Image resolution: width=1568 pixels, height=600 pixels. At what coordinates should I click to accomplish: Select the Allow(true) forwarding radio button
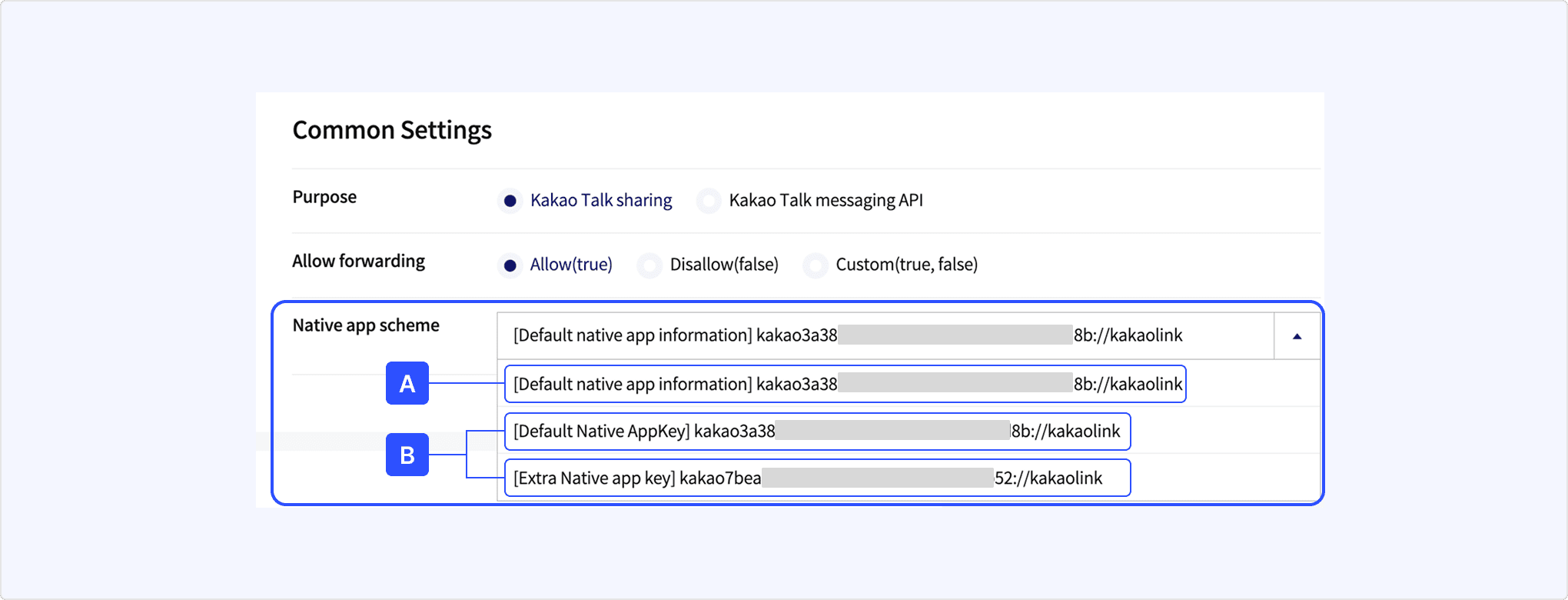pos(510,265)
